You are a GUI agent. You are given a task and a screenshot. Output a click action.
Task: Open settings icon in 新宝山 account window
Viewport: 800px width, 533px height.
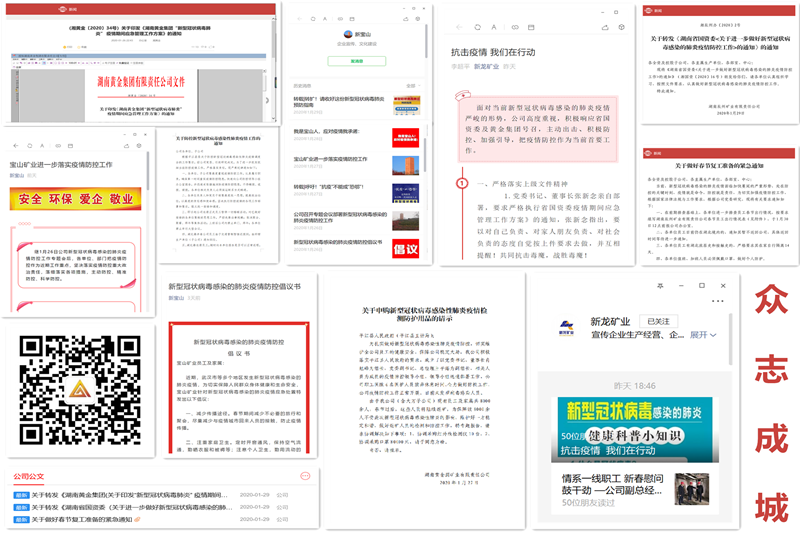(418, 19)
